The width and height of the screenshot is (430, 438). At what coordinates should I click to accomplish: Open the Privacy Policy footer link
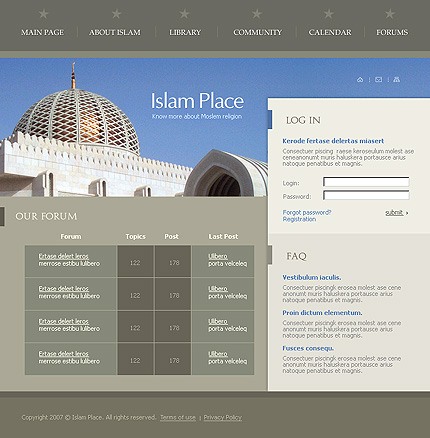223,417
